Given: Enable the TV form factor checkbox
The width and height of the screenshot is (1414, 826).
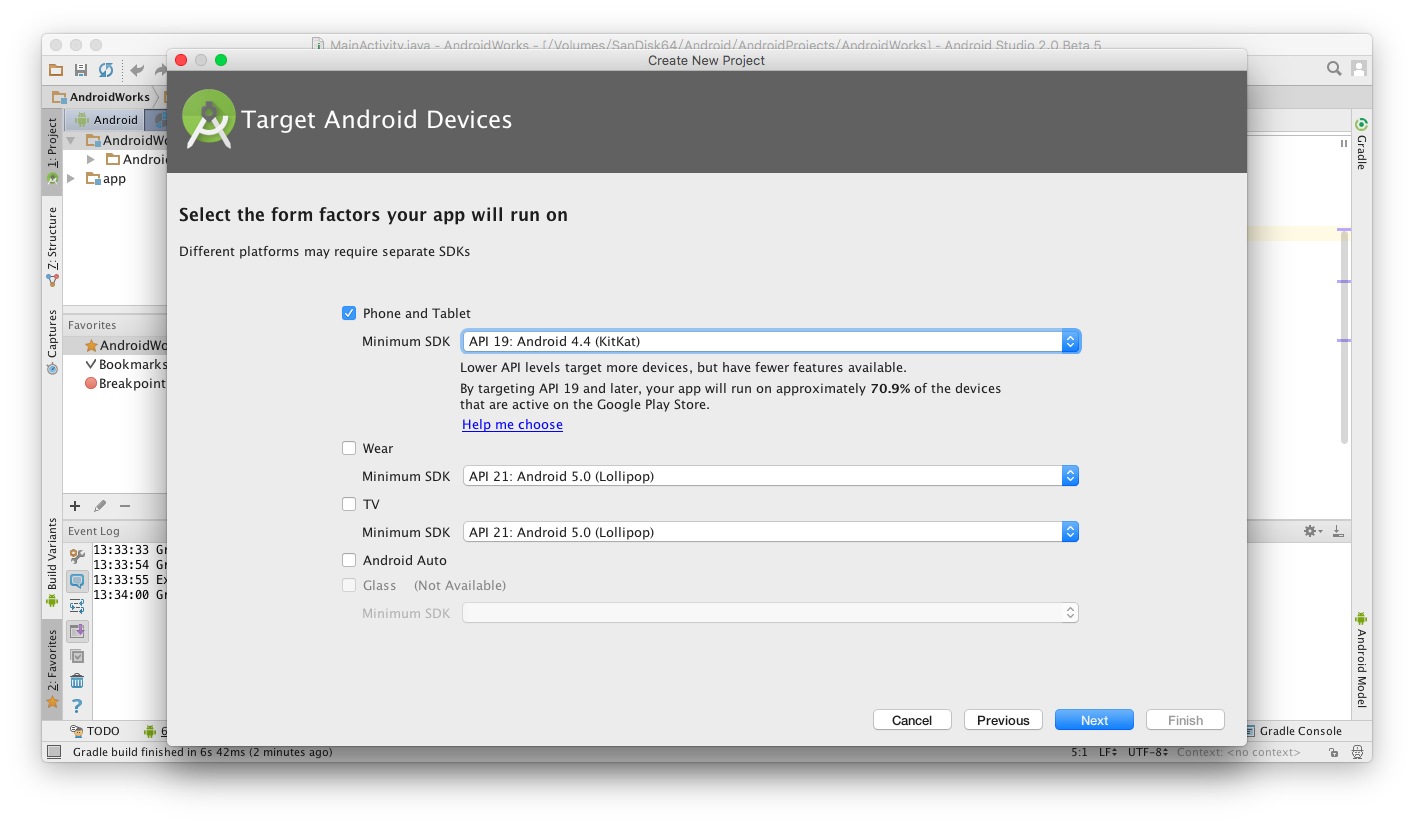Looking at the screenshot, I should click(x=349, y=504).
